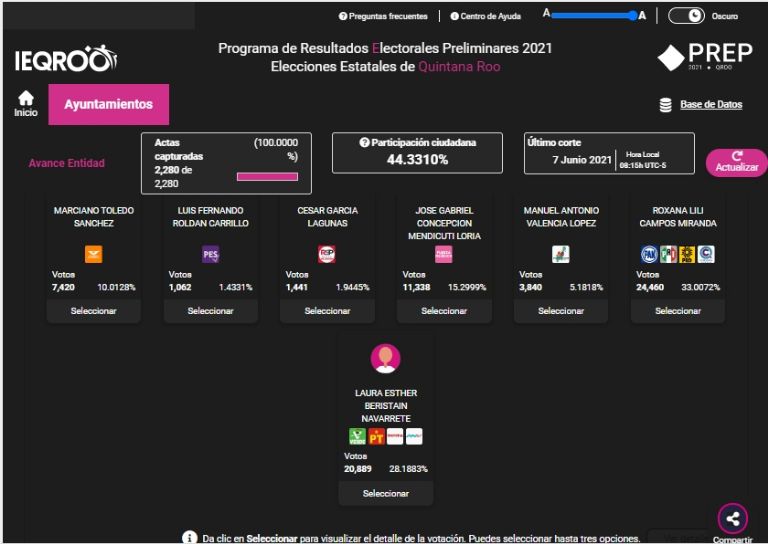Click the Base de Datos database icon
The width and height of the screenshot is (768, 544).
665,105
